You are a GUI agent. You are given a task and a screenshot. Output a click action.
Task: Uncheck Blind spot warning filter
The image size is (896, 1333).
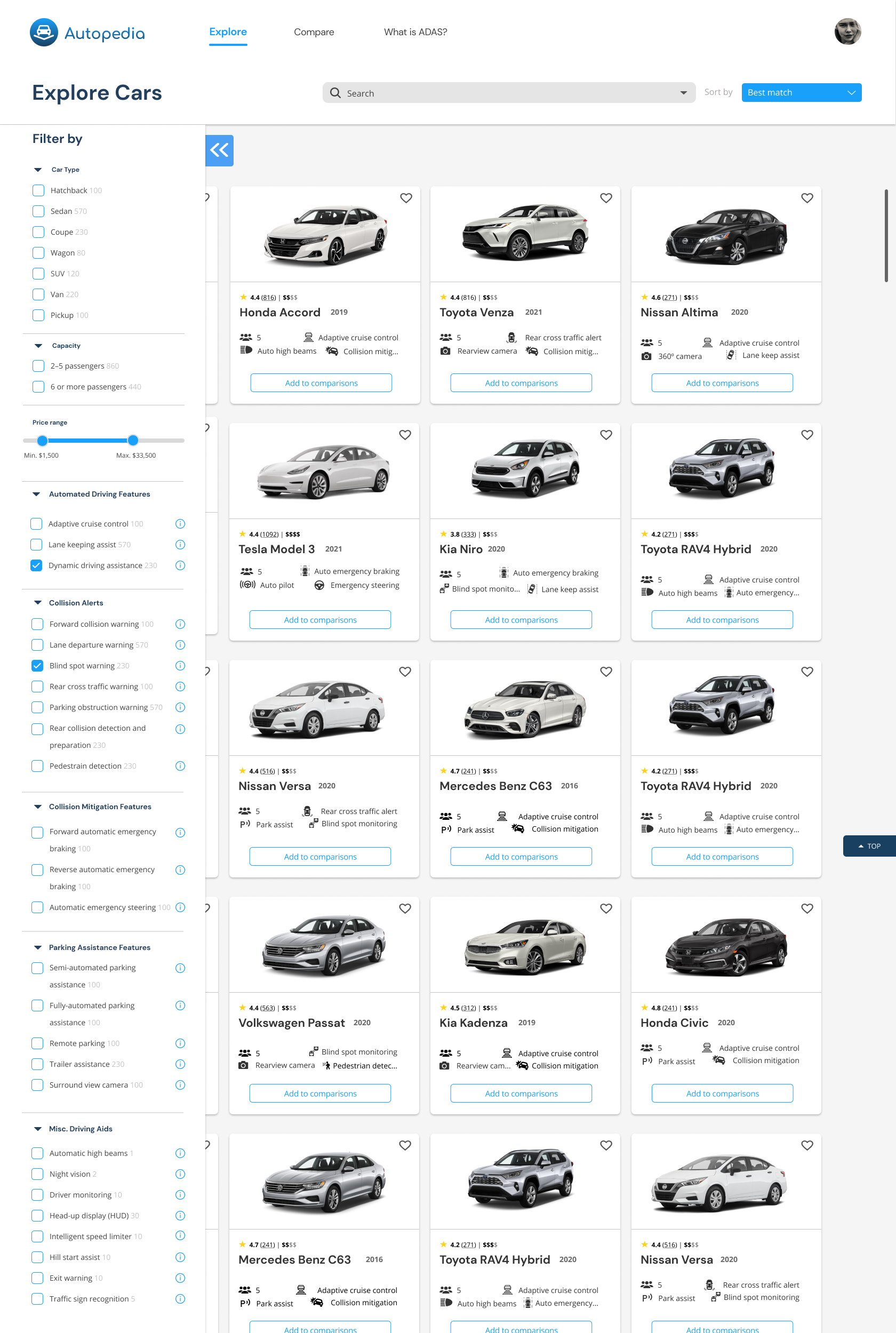[x=37, y=666]
